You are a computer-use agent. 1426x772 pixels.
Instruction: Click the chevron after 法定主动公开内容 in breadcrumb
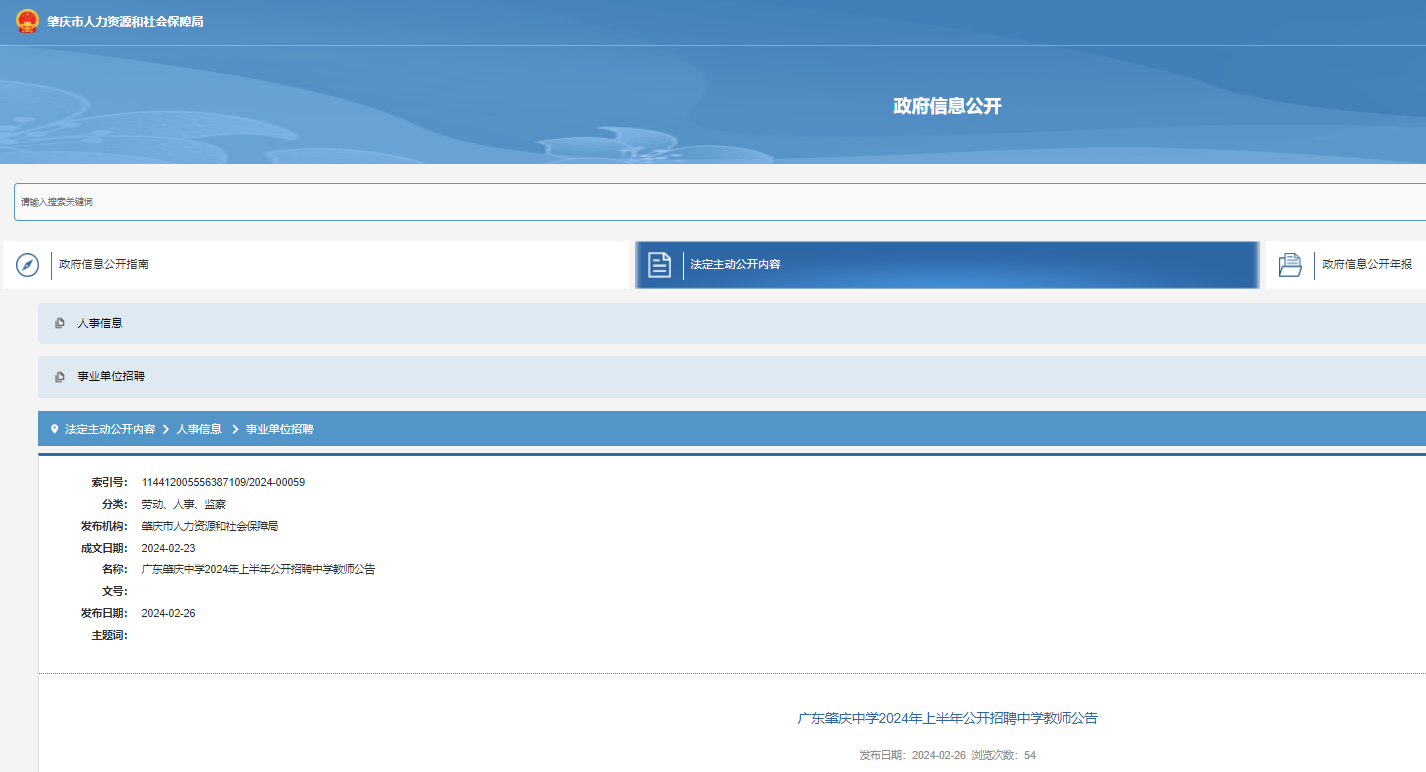166,429
